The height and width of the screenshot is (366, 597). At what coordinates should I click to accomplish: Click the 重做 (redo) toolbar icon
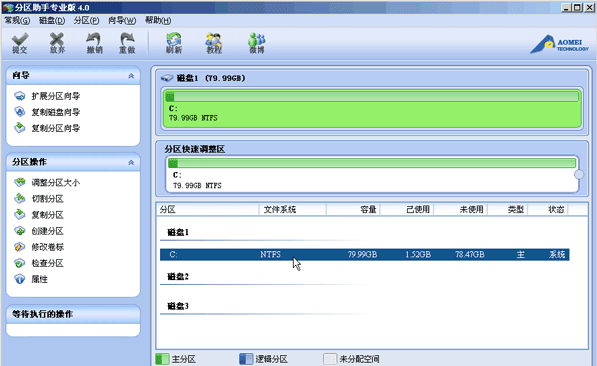(x=127, y=43)
